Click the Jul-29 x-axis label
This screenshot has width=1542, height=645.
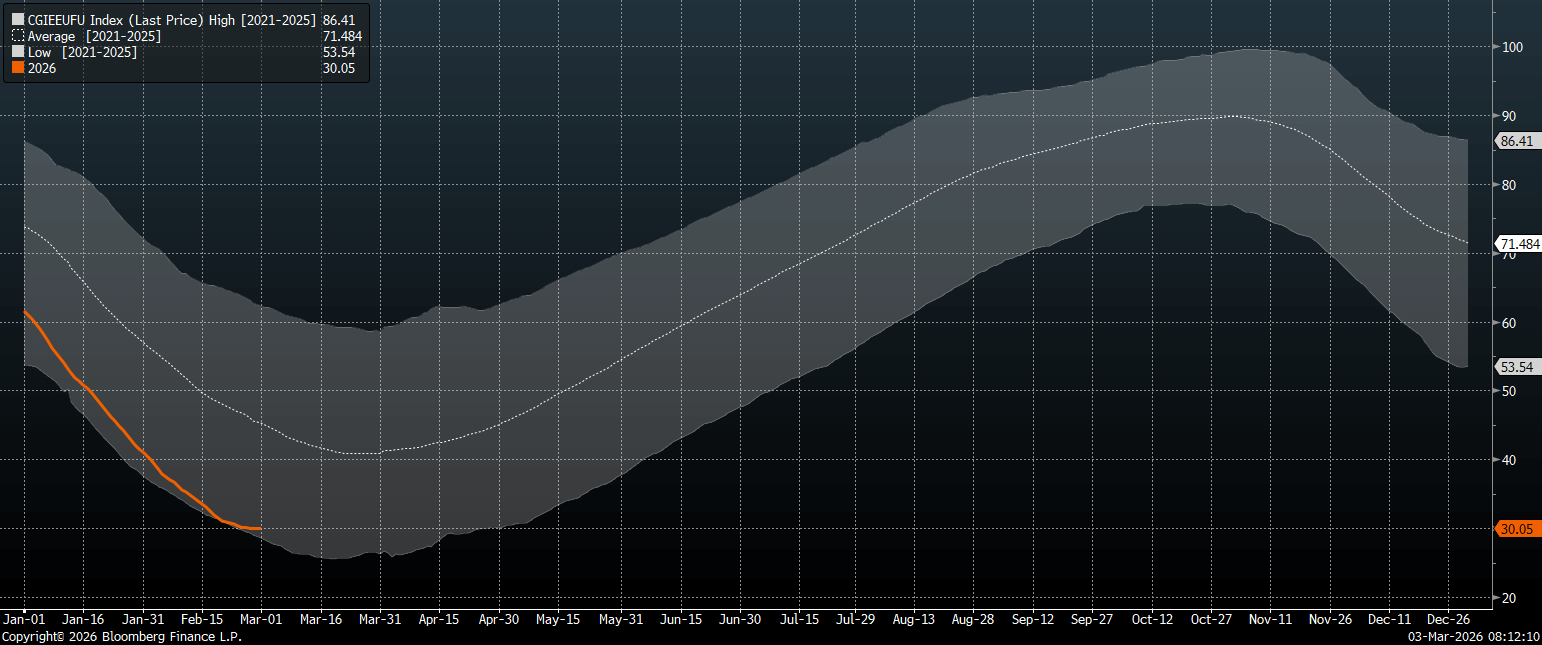(x=854, y=620)
